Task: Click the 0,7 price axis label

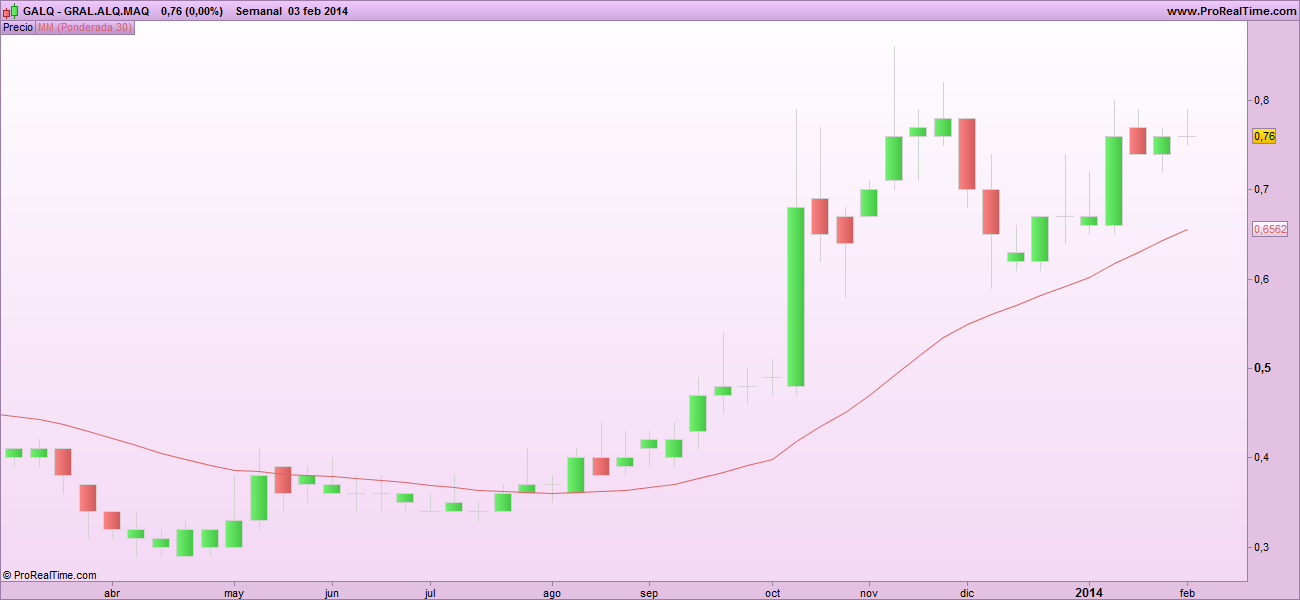Action: tap(1261, 189)
